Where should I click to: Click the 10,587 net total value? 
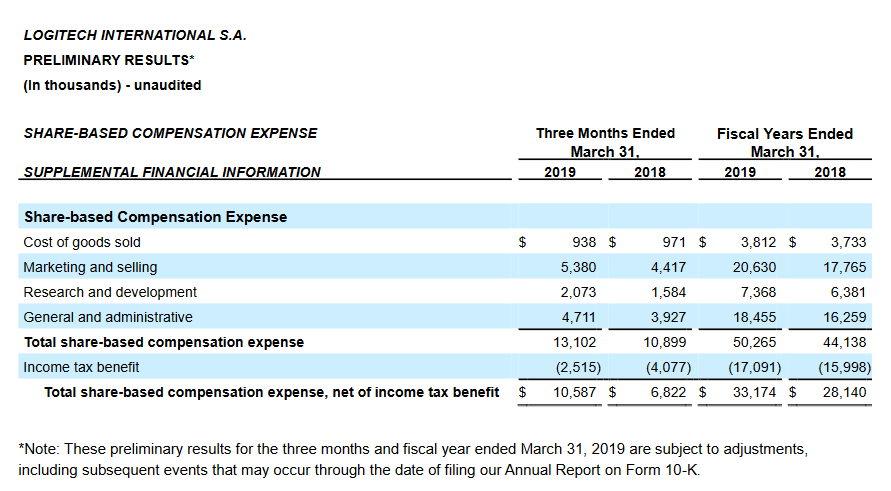(x=574, y=392)
